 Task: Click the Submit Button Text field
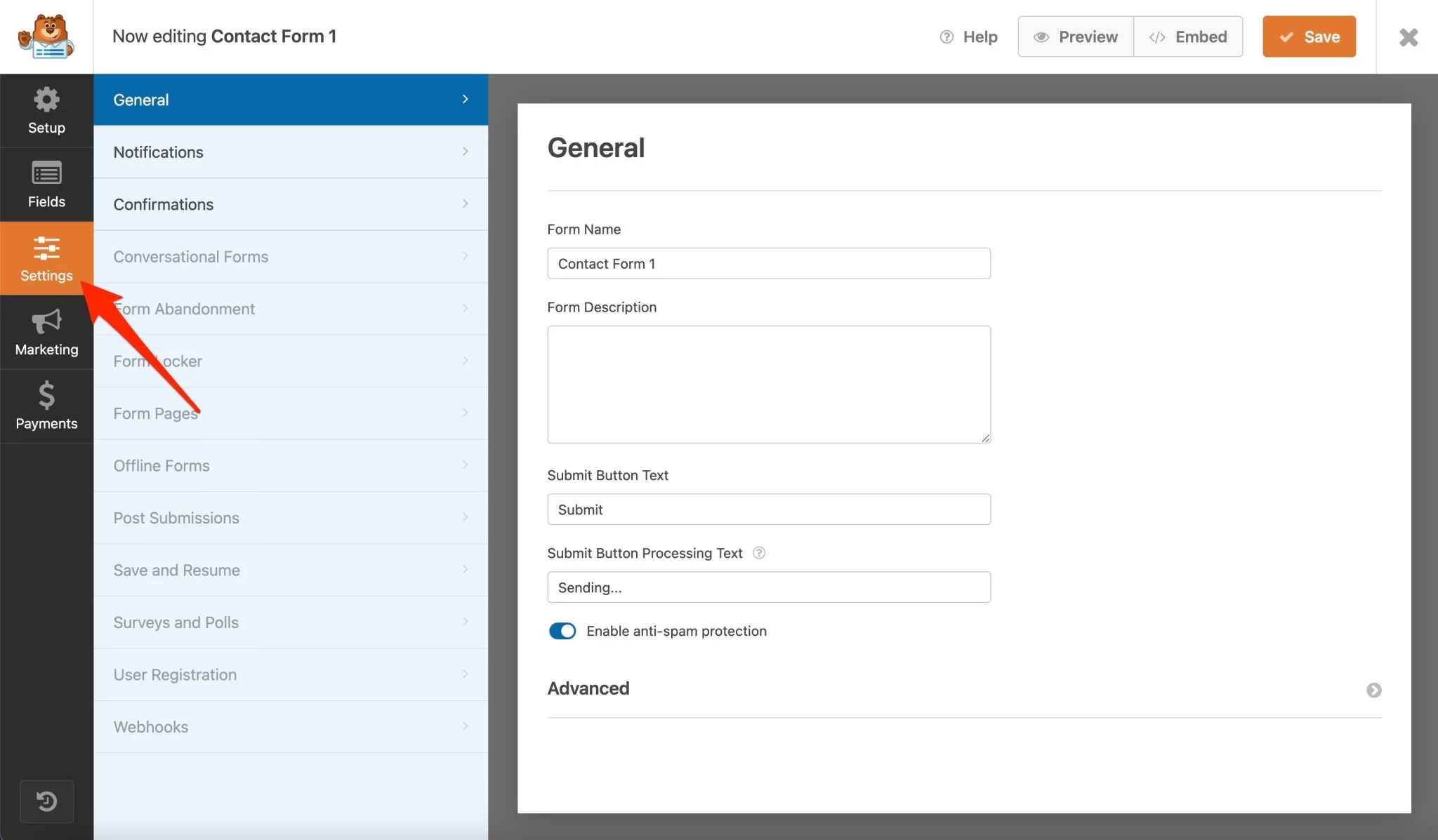tap(769, 509)
